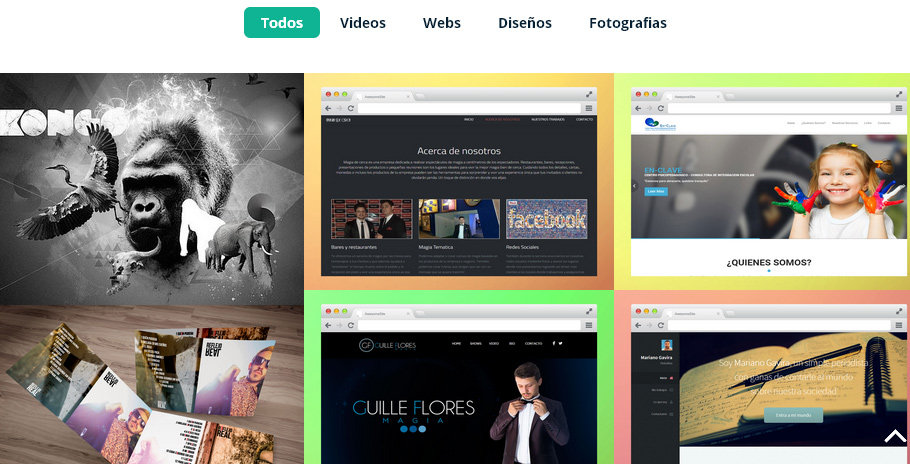
Task: Open the En-Clave website project thumbnail
Action: (762, 182)
